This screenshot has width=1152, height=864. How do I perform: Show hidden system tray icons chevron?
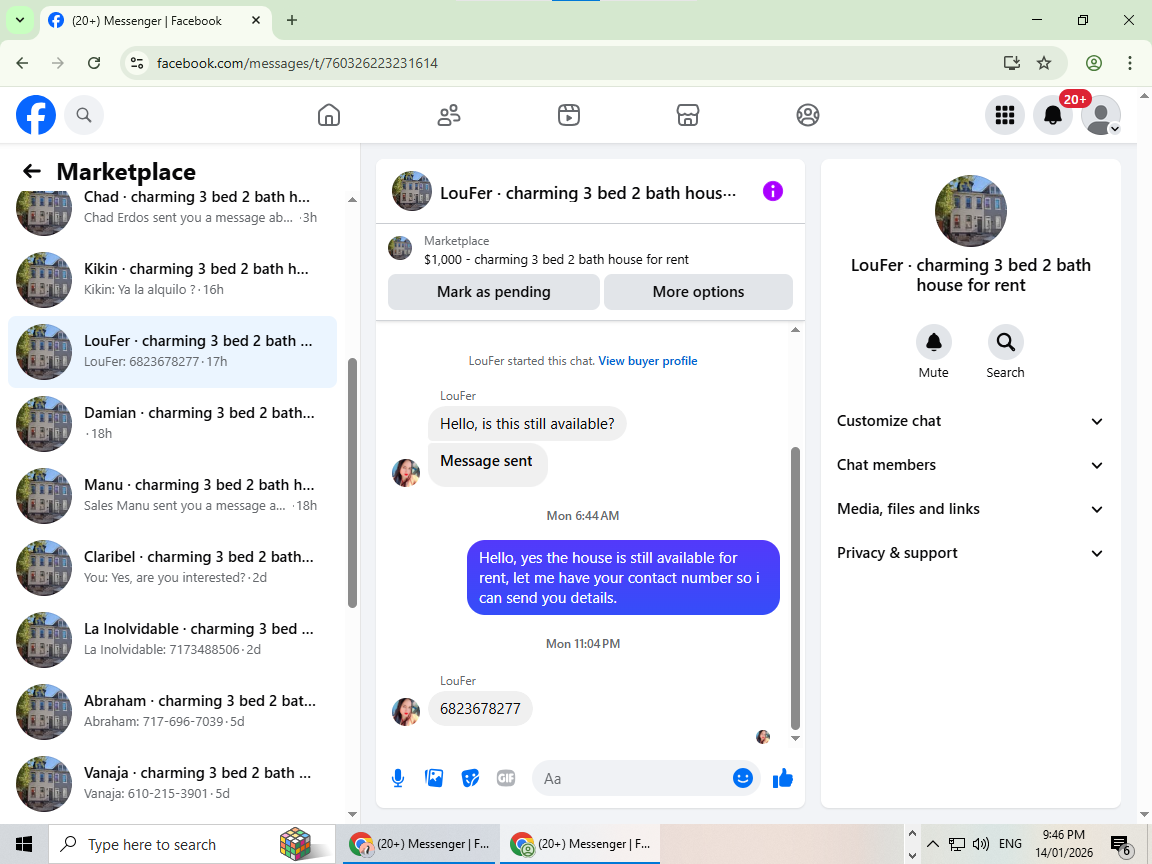pyautogui.click(x=932, y=843)
